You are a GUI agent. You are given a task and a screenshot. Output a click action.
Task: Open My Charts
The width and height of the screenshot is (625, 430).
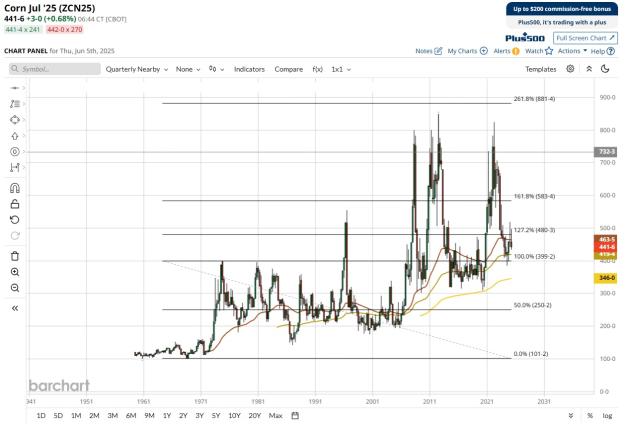pyautogui.click(x=468, y=51)
